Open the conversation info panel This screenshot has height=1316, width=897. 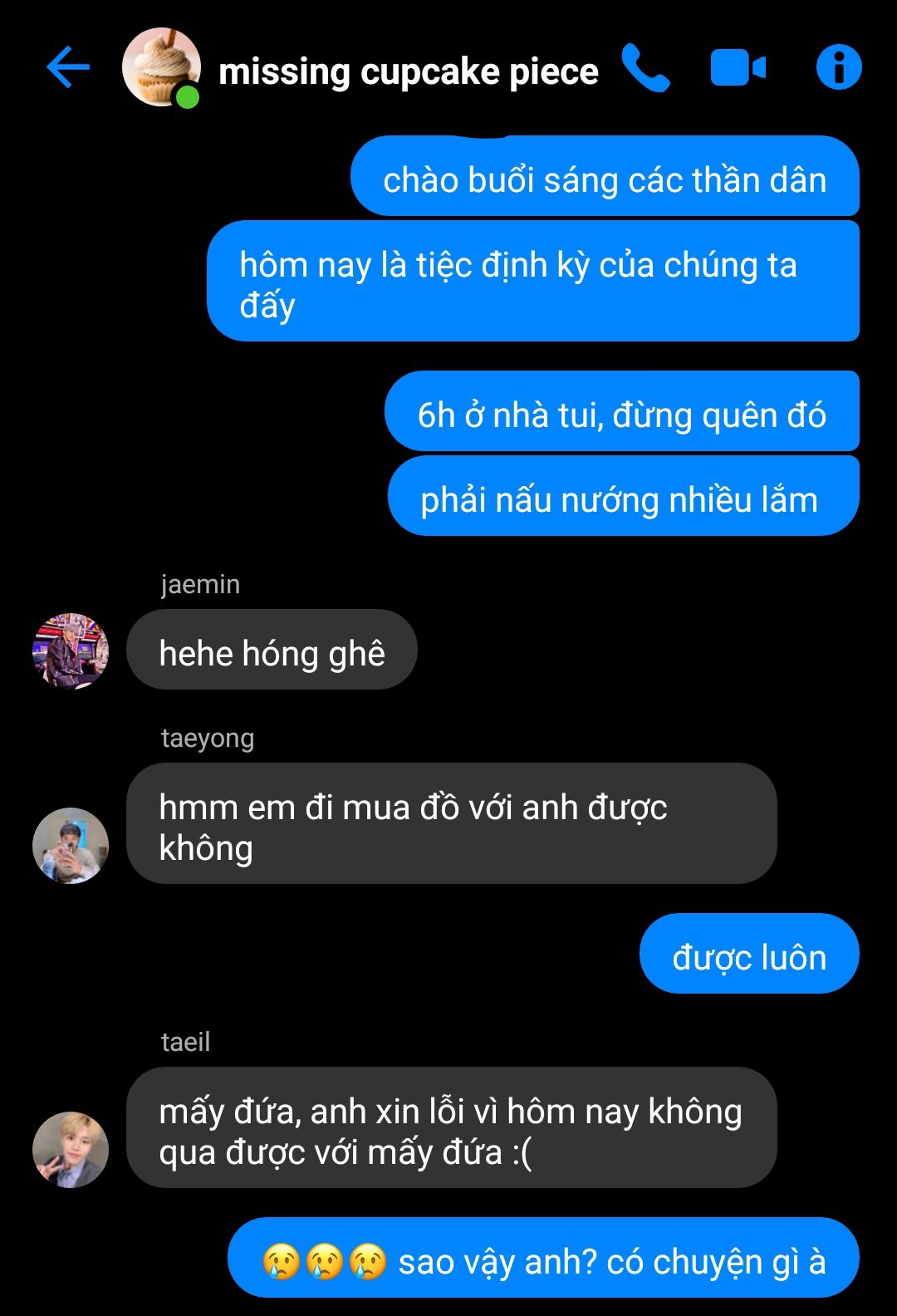tap(839, 67)
